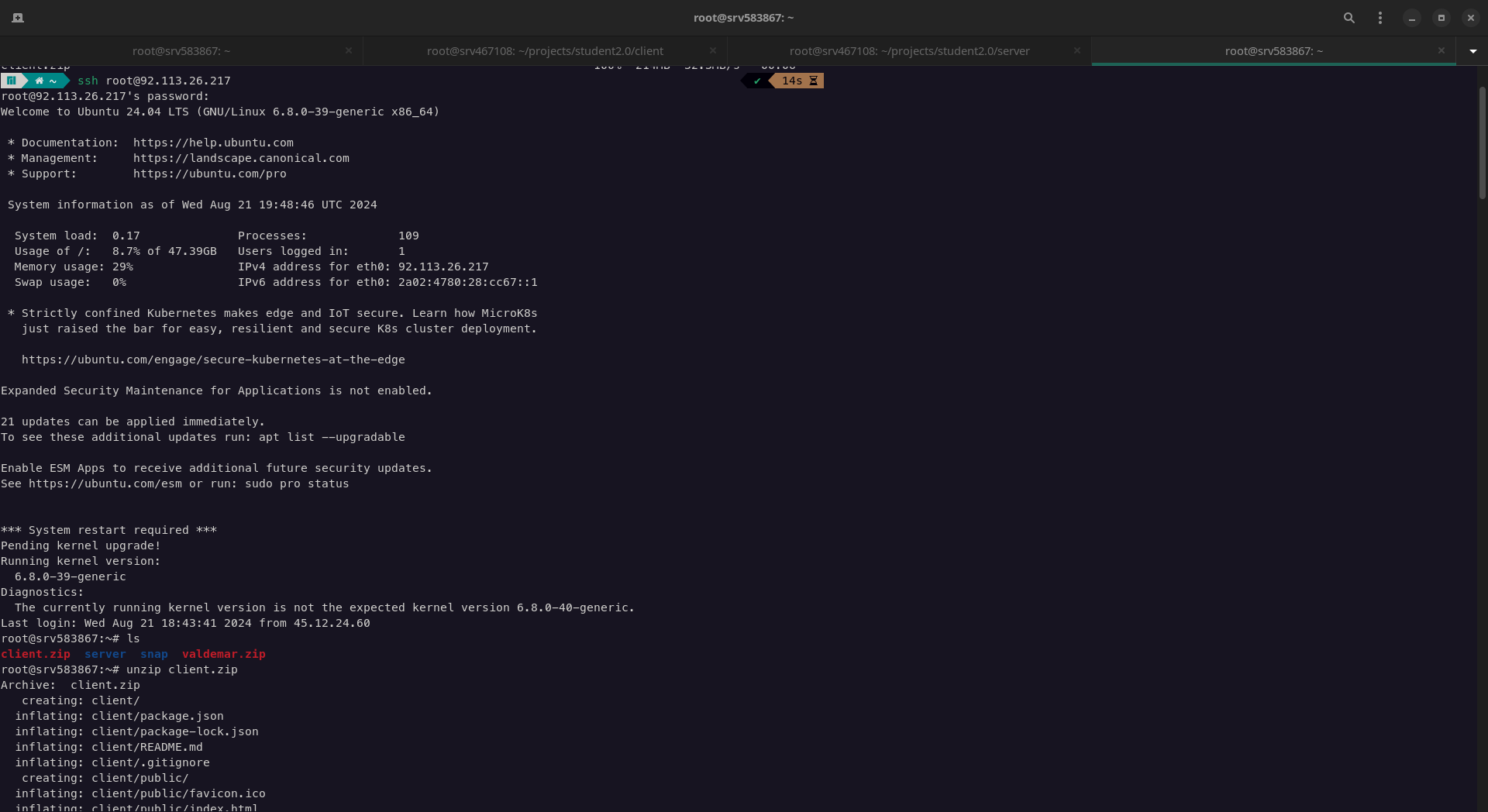This screenshot has height=812, width=1488.
Task: Click the IPv4 address 92.113.26.217 value
Action: click(x=443, y=267)
